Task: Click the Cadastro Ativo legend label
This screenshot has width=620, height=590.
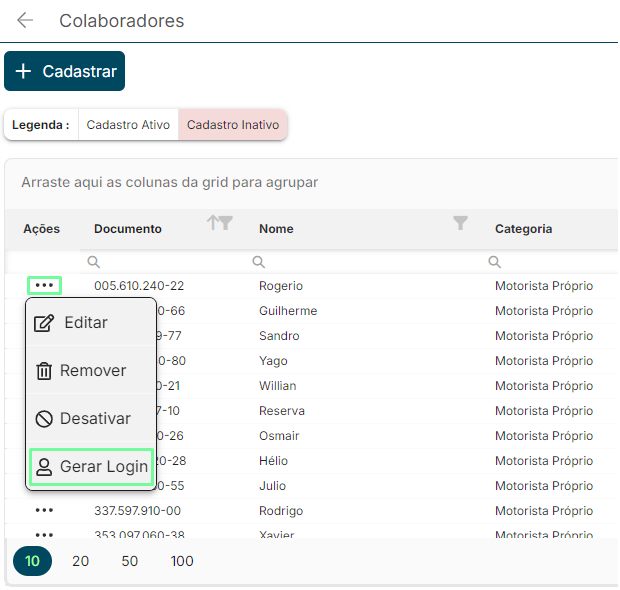Action: 128,125
